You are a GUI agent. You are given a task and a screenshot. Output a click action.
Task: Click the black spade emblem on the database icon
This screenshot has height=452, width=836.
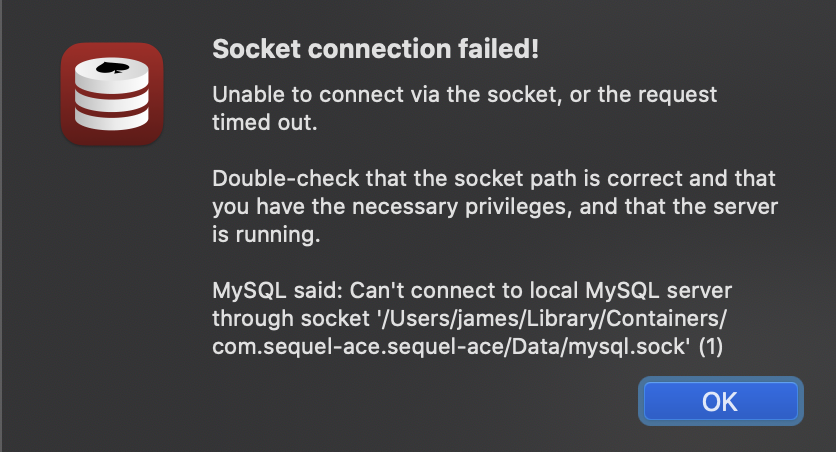point(112,68)
